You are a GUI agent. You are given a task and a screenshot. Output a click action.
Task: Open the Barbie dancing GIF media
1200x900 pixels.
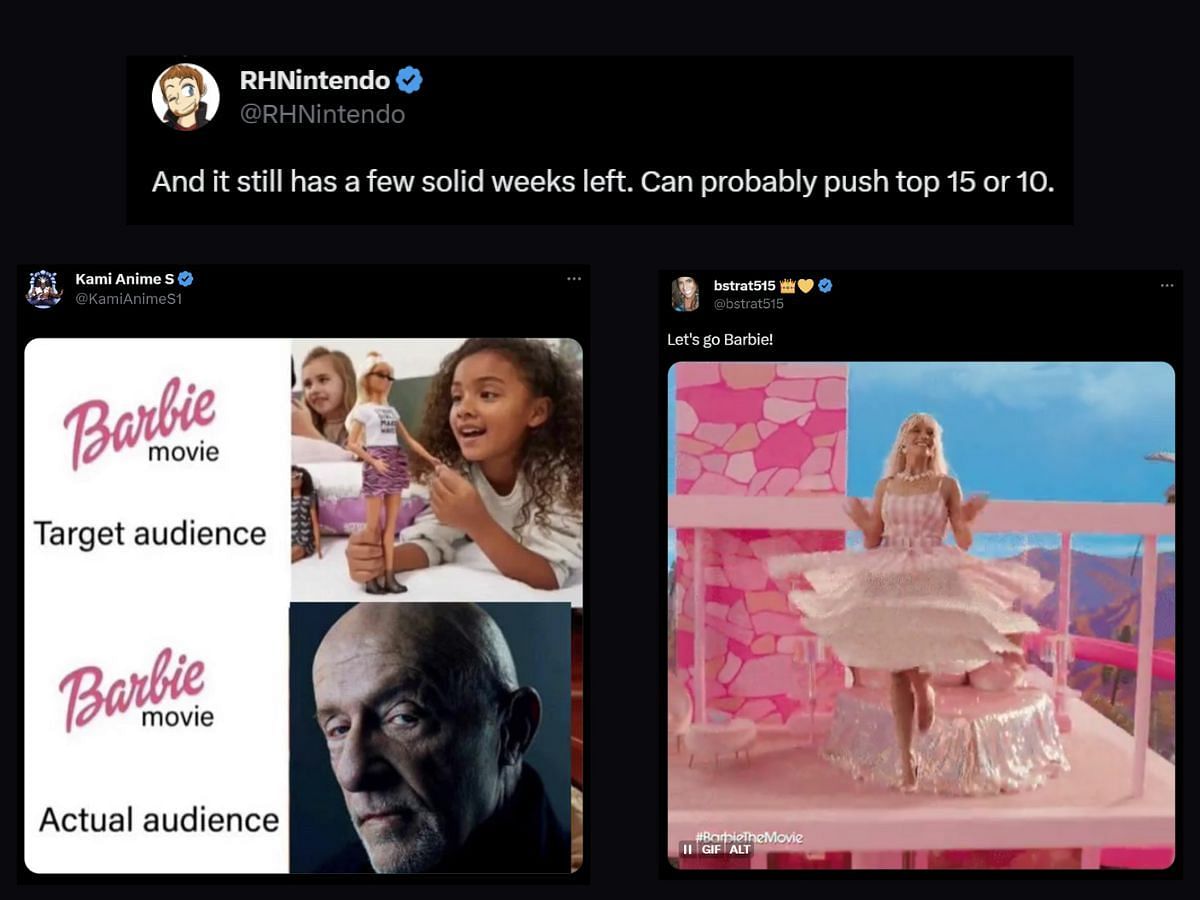[x=921, y=615]
